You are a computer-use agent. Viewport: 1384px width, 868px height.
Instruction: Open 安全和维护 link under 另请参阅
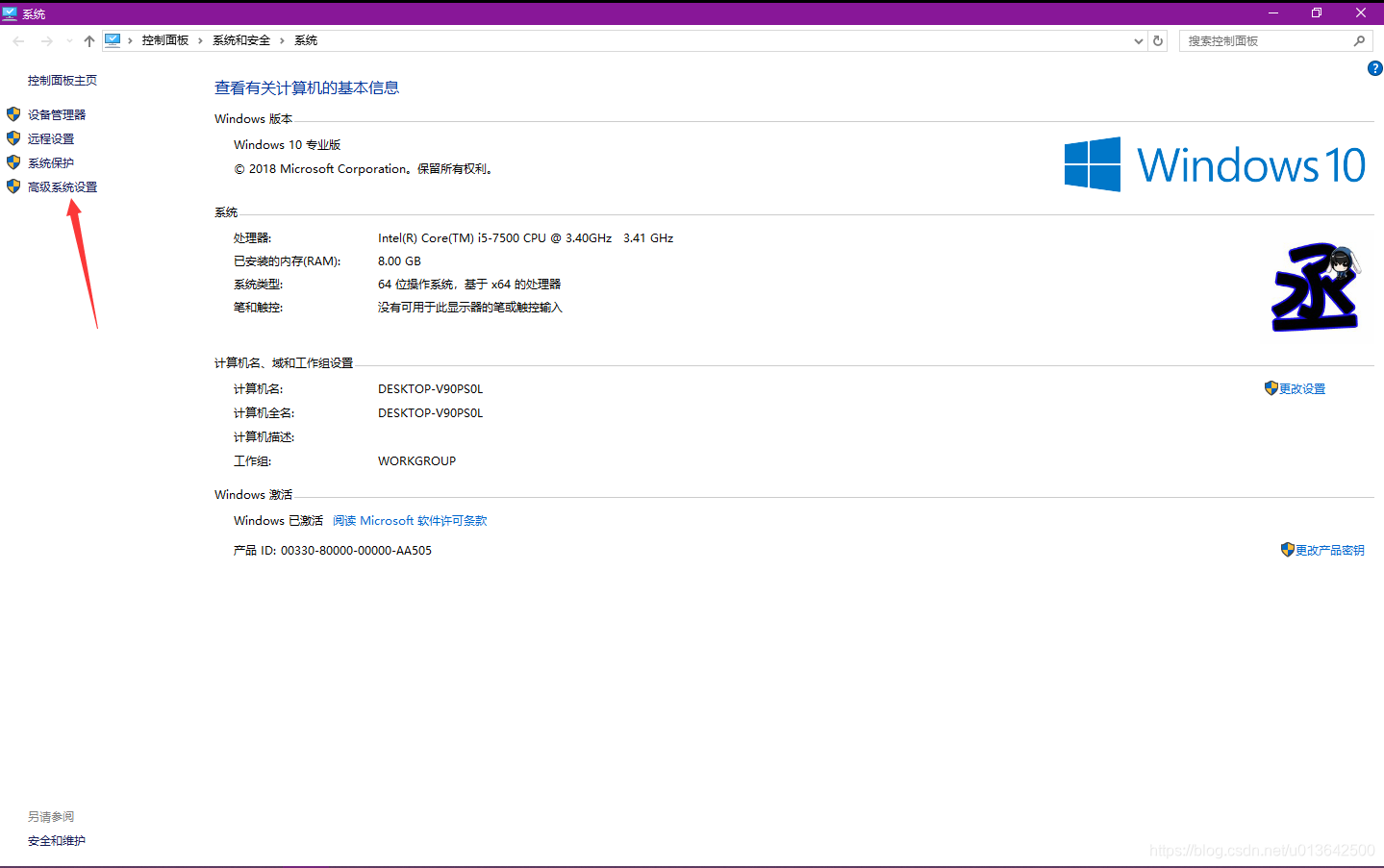[57, 840]
